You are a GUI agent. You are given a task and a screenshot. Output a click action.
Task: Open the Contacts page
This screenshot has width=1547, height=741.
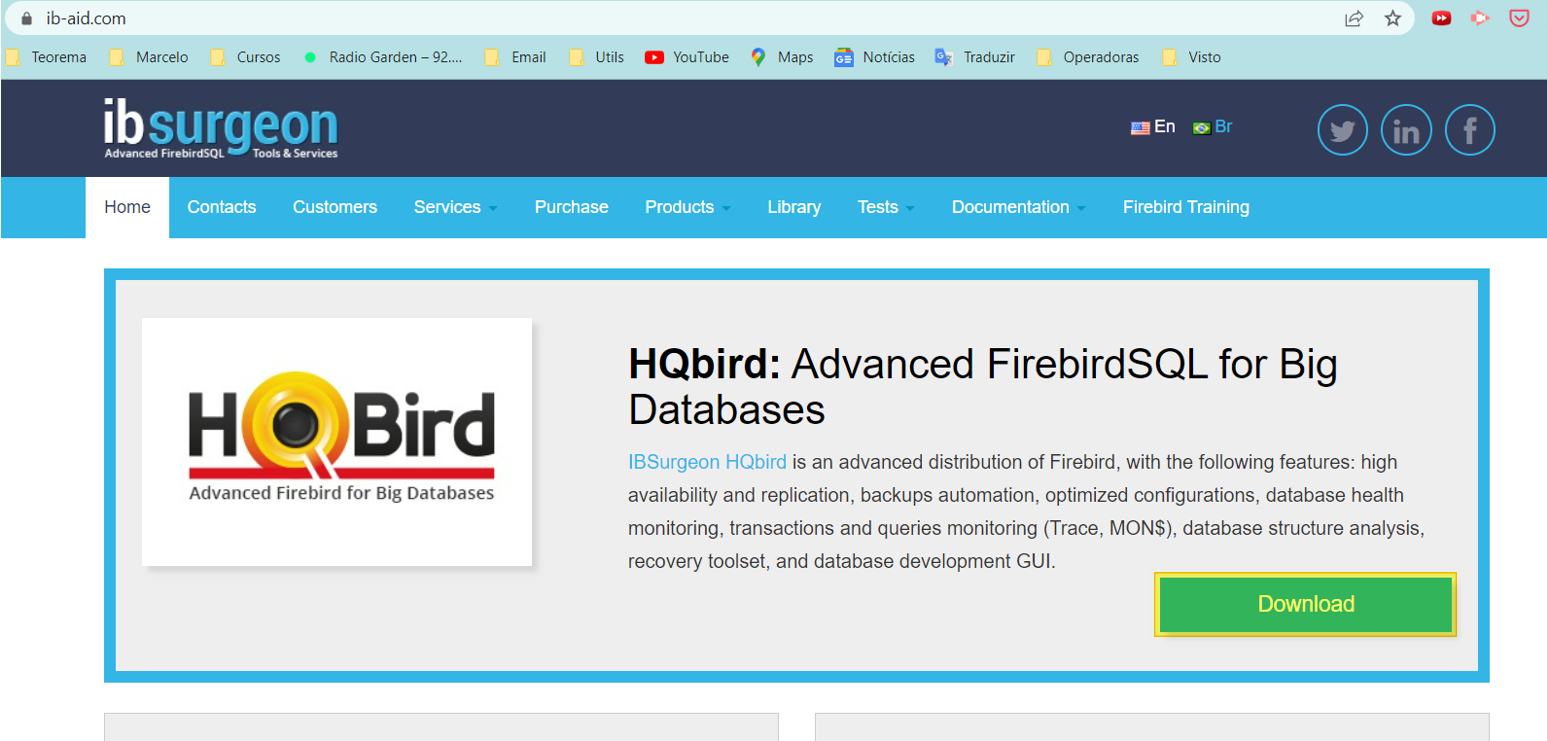[222, 207]
